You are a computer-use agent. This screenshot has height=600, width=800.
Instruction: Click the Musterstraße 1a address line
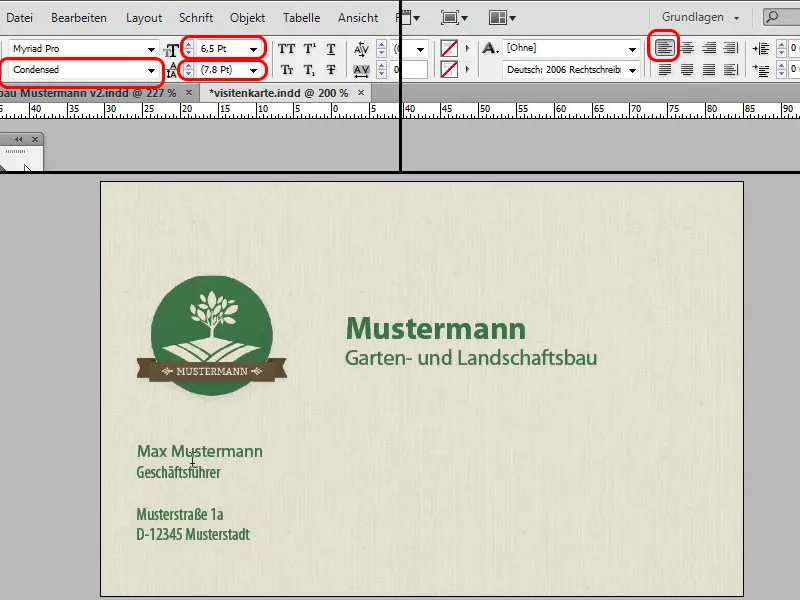(x=180, y=514)
